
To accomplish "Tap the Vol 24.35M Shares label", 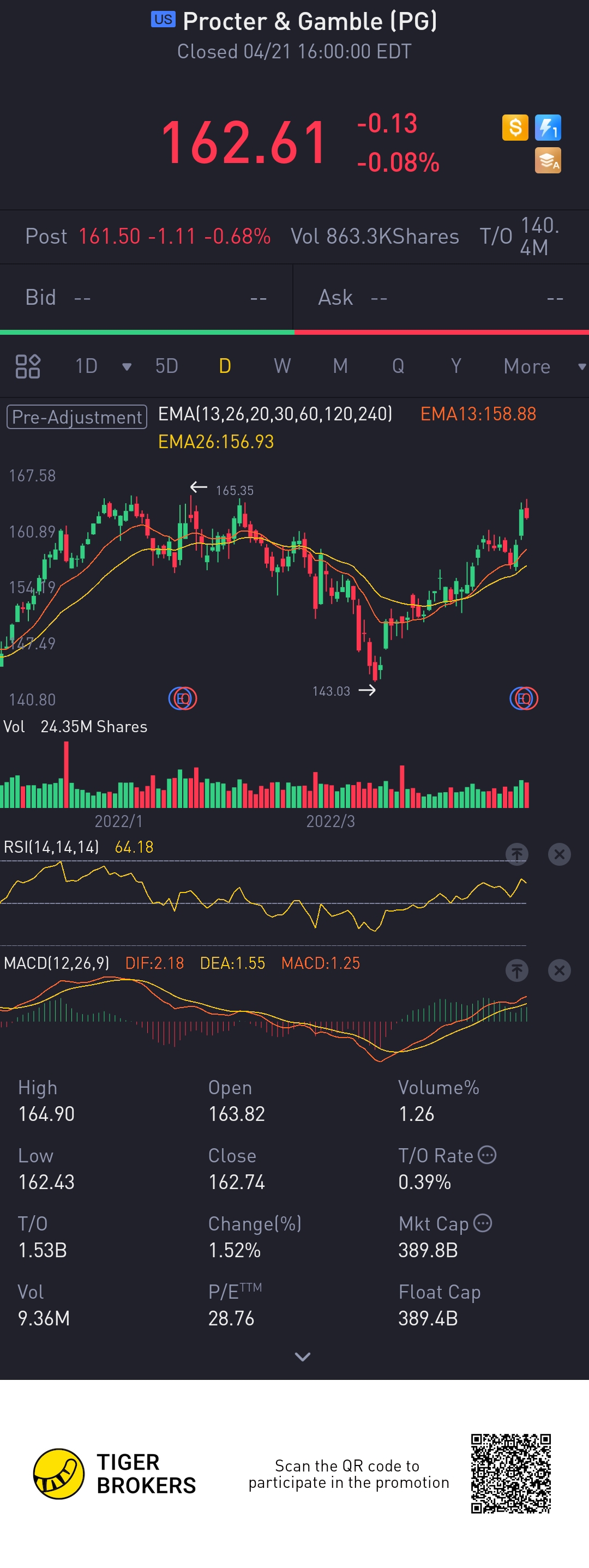I will tap(75, 727).
